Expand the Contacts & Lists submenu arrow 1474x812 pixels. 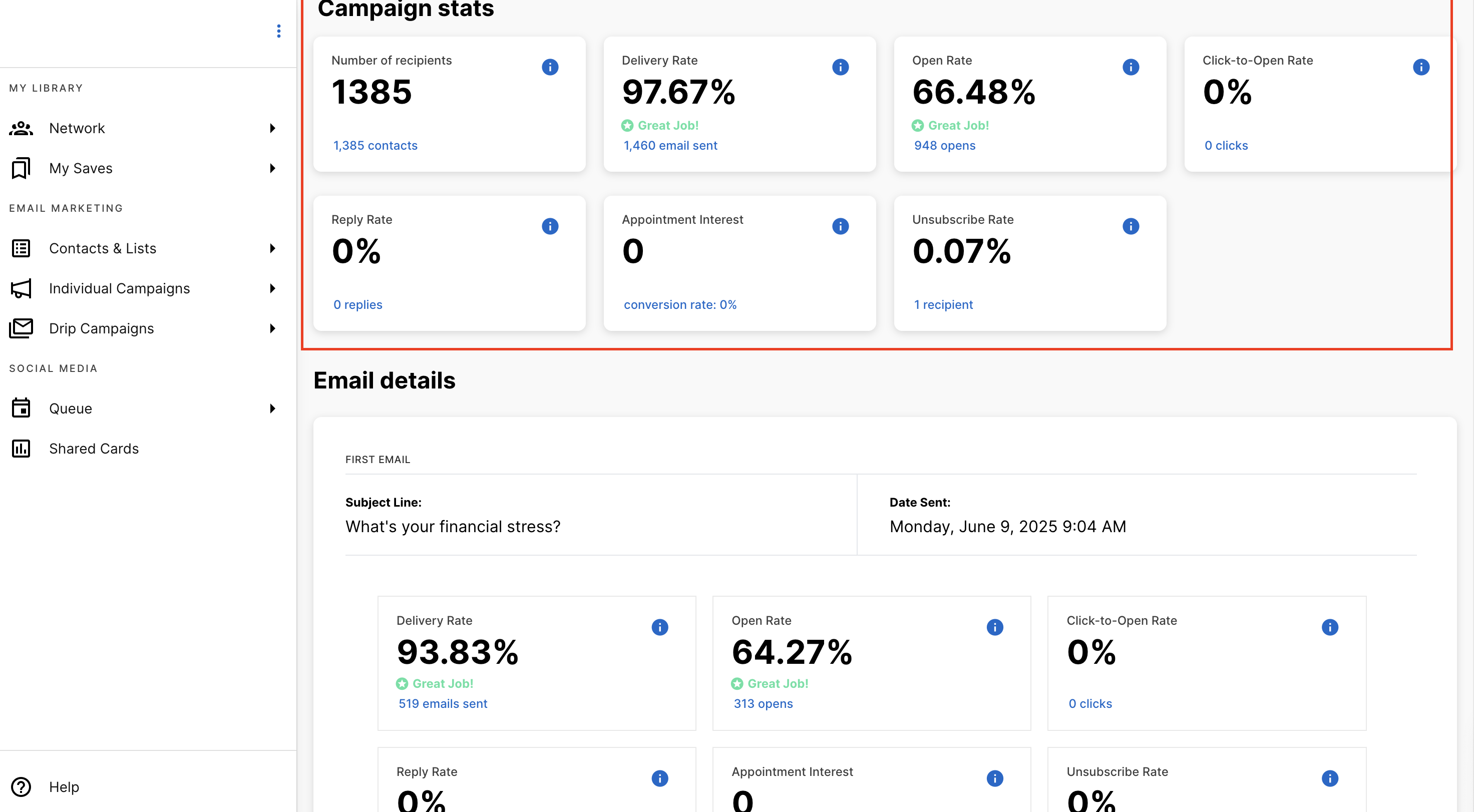[x=273, y=248]
